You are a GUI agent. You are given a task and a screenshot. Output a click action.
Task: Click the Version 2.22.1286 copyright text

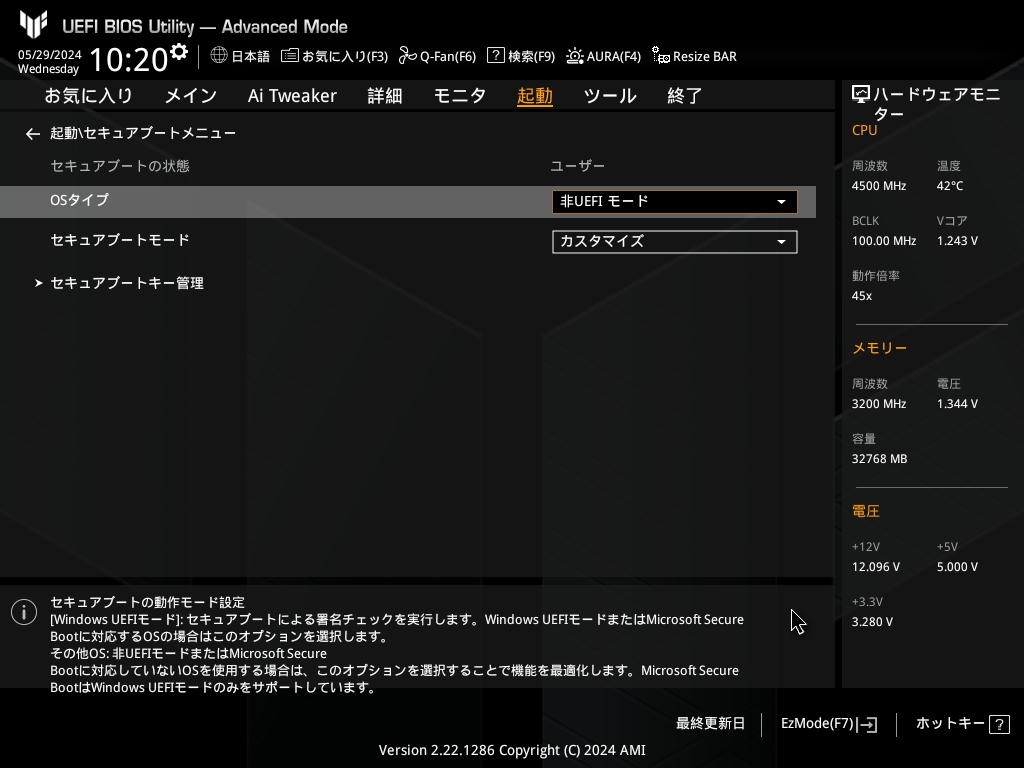[512, 750]
